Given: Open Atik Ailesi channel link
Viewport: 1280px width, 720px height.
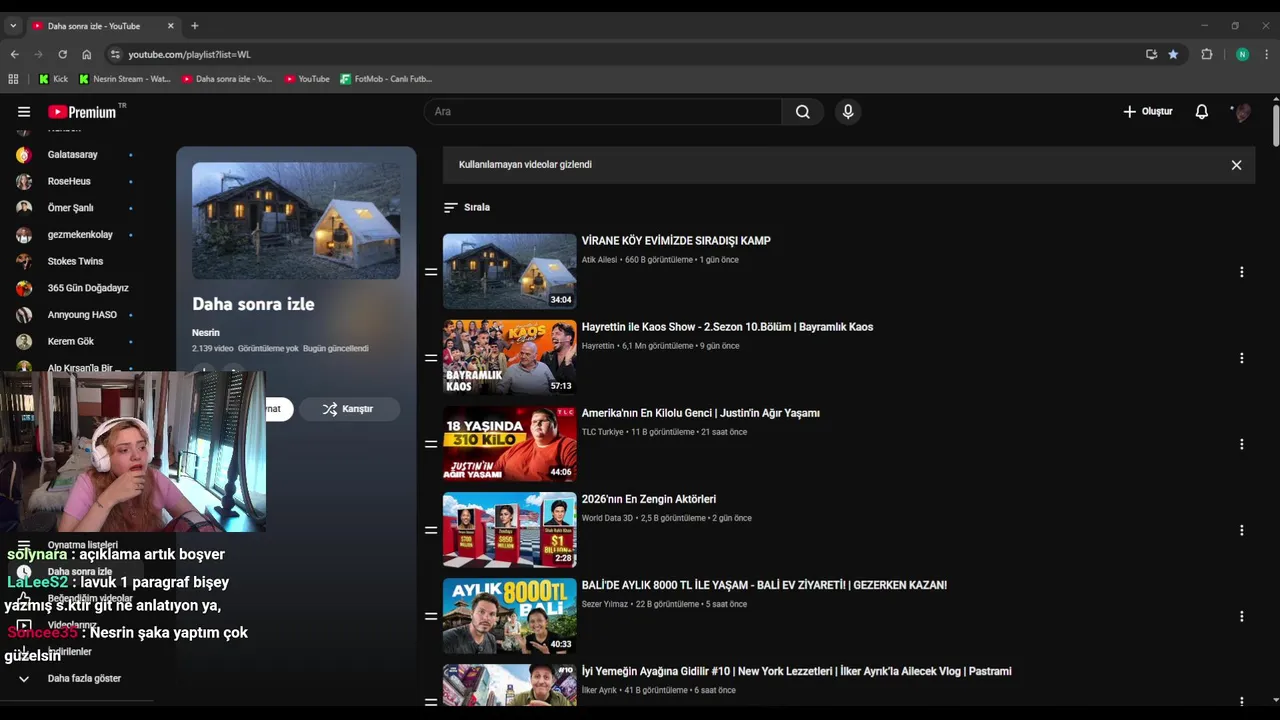Looking at the screenshot, I should coord(599,260).
